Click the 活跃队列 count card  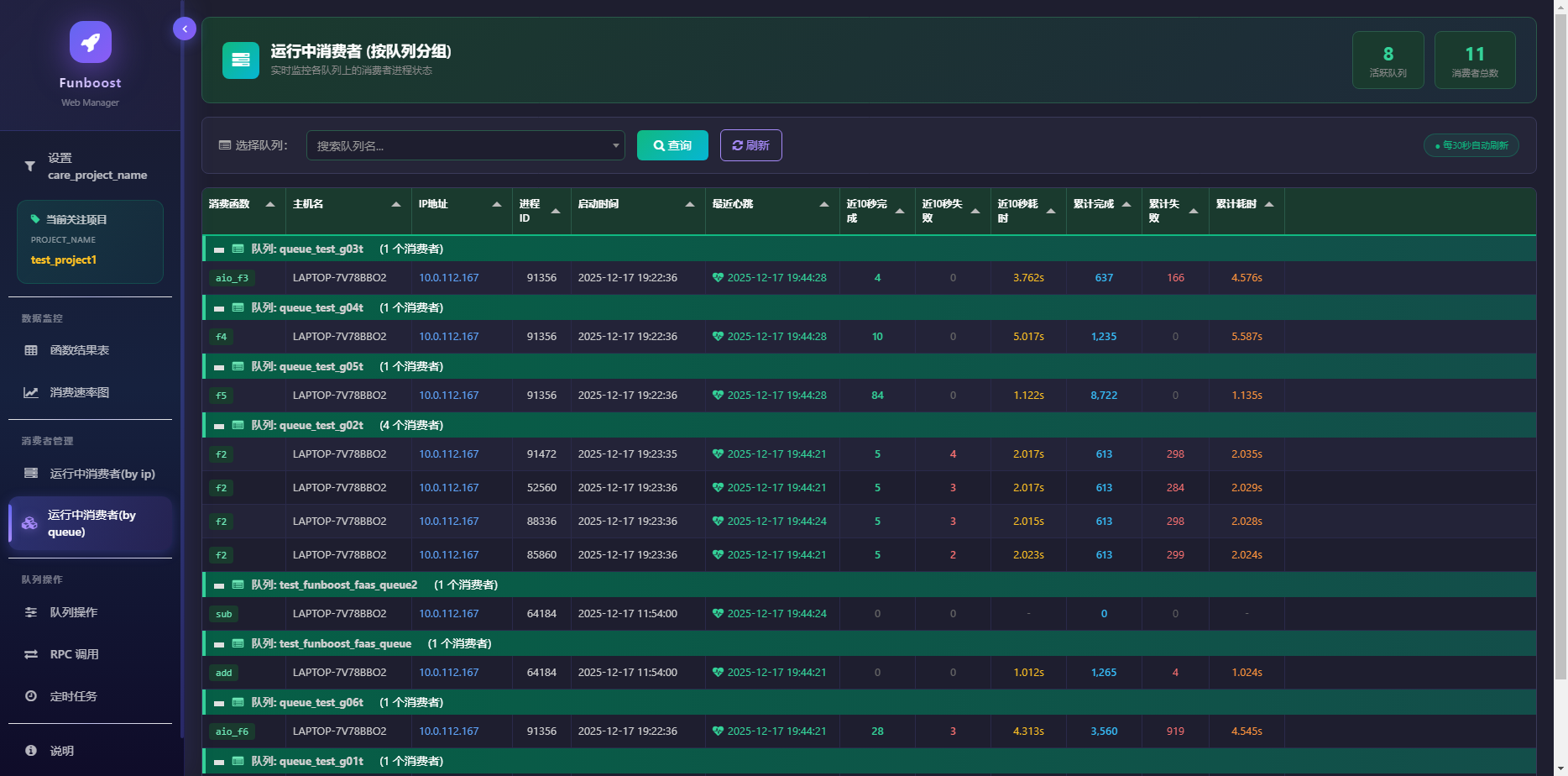coord(1388,60)
